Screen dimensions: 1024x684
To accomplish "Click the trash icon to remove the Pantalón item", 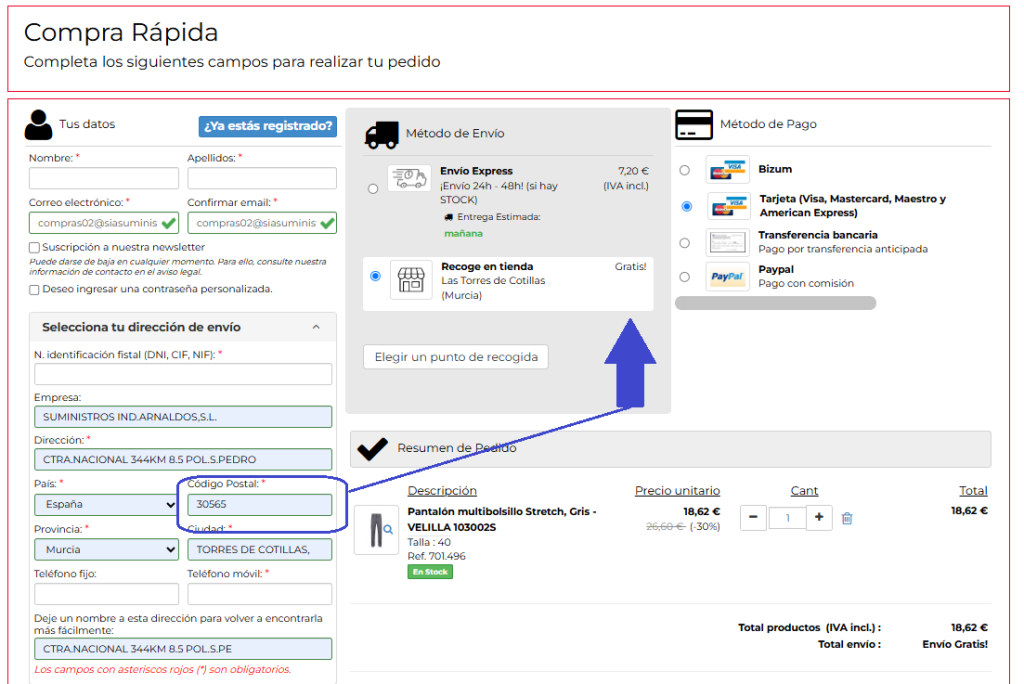I will pos(847,518).
